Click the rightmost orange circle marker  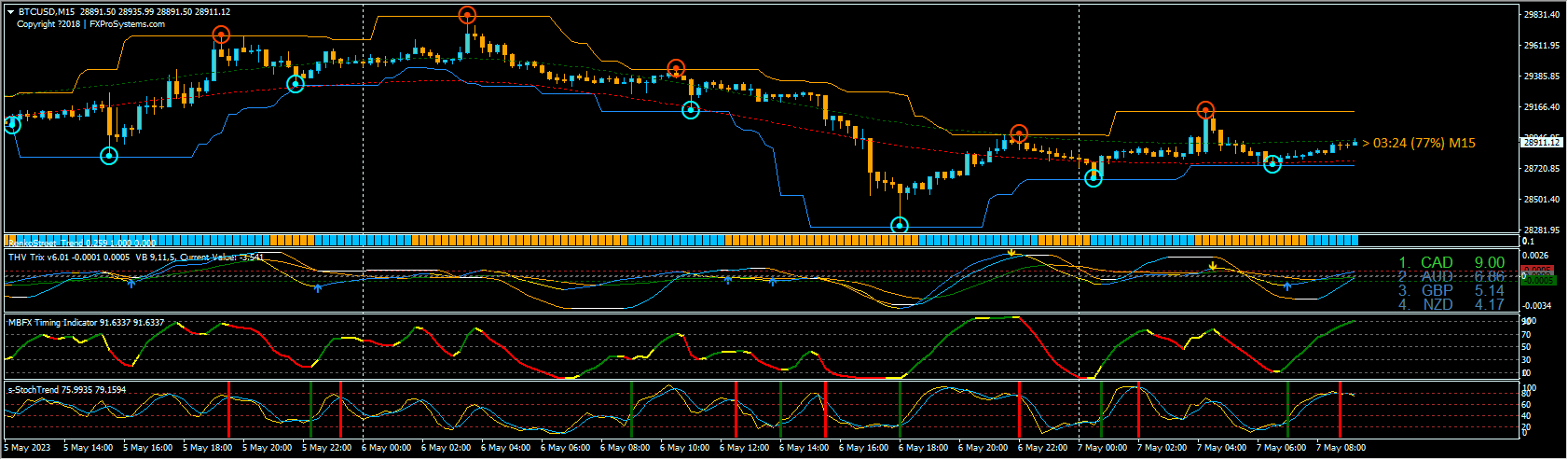tap(1205, 110)
